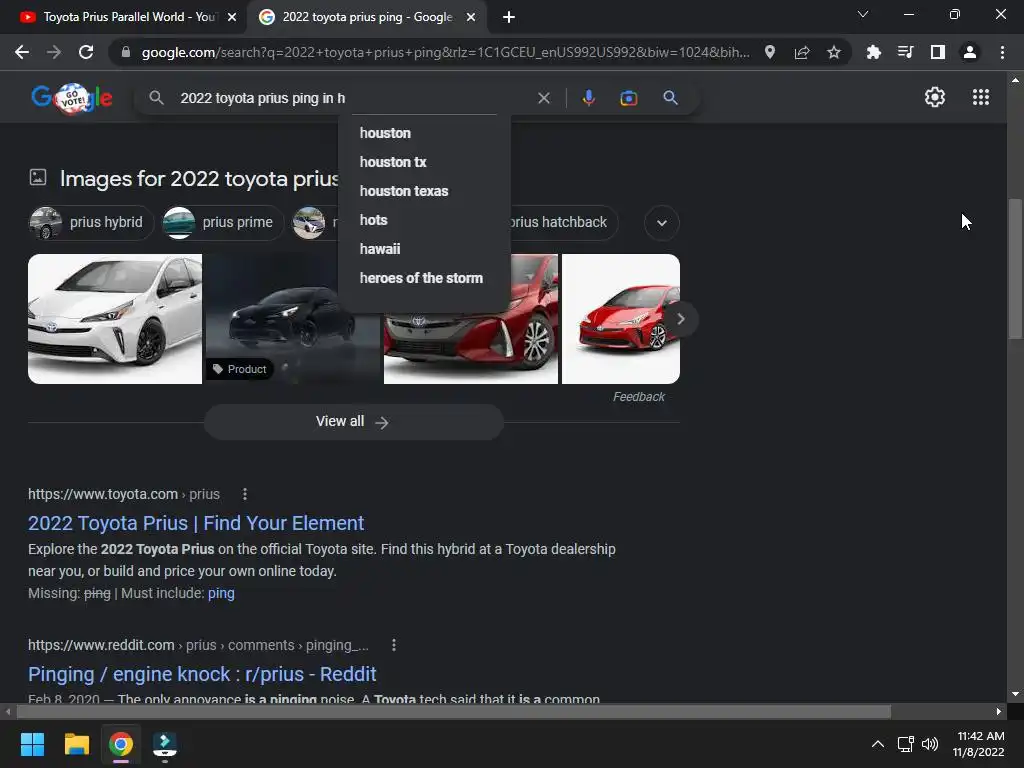The image size is (1024, 768).
Task: Filter images by prius hatchback chip
Action: [563, 223]
